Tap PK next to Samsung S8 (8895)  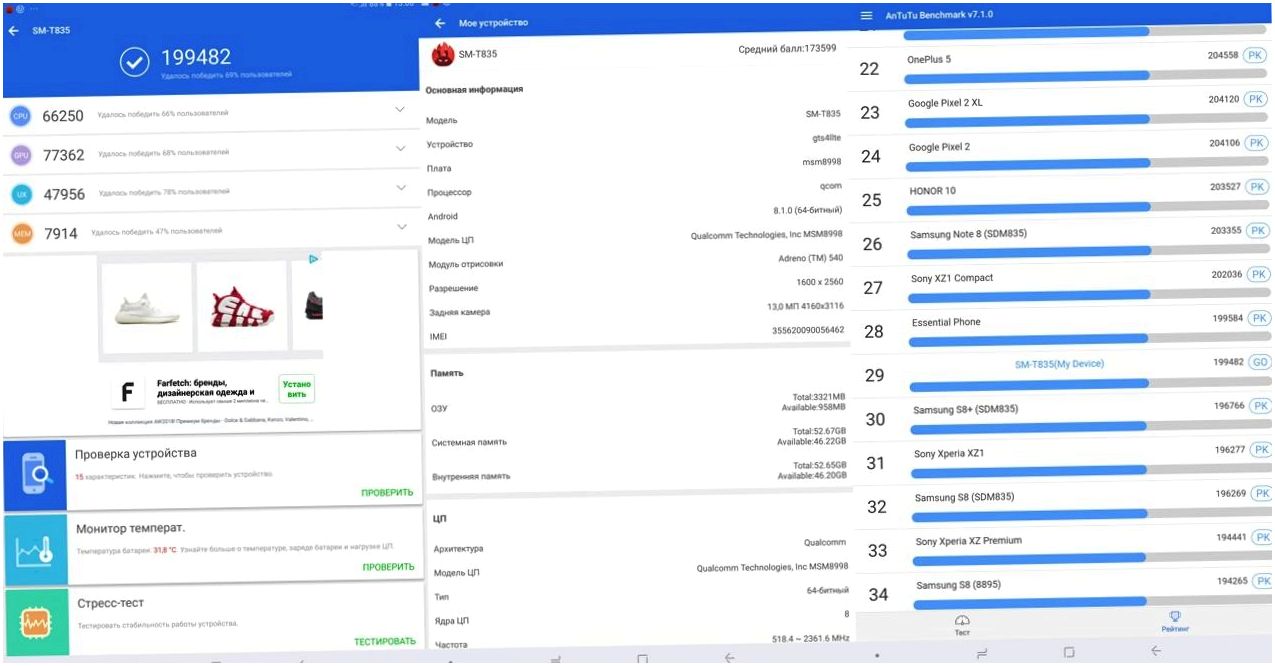(x=1263, y=581)
